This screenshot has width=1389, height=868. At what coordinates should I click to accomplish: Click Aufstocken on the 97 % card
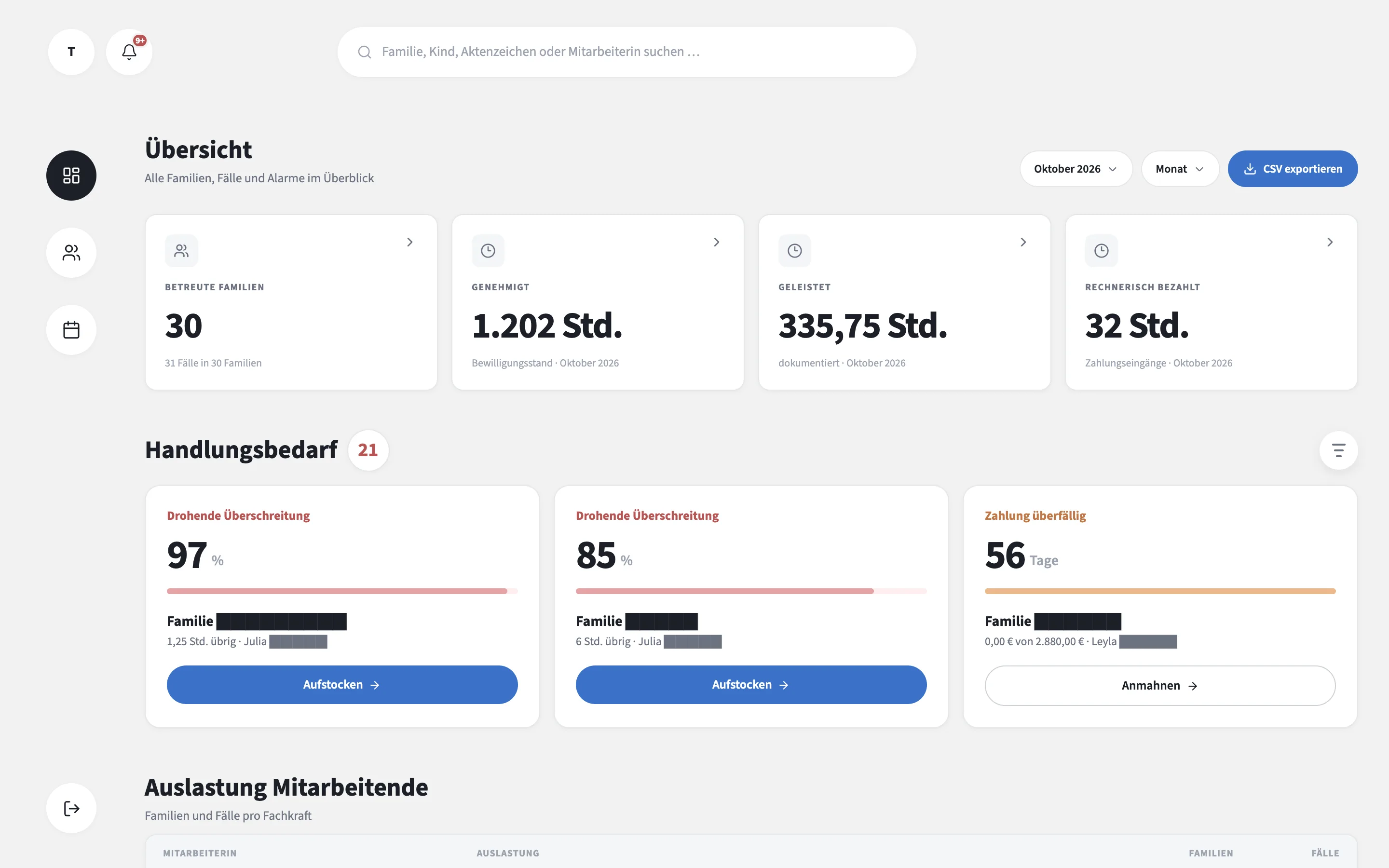point(342,685)
